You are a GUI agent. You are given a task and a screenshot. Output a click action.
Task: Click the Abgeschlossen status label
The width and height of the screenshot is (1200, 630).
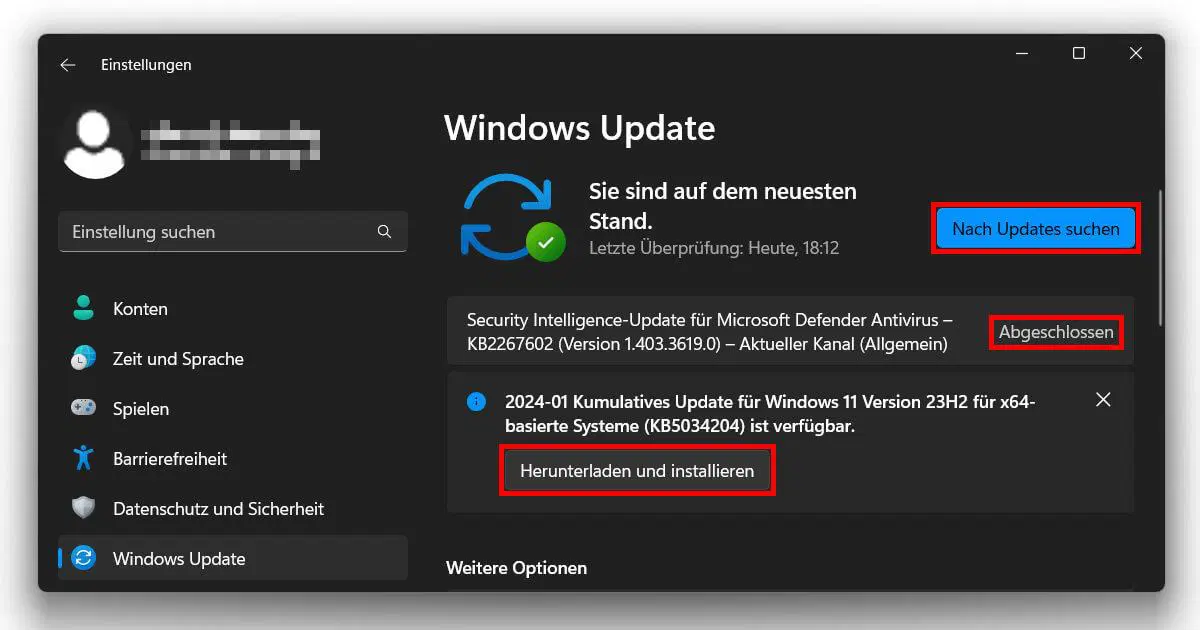[x=1055, y=332]
